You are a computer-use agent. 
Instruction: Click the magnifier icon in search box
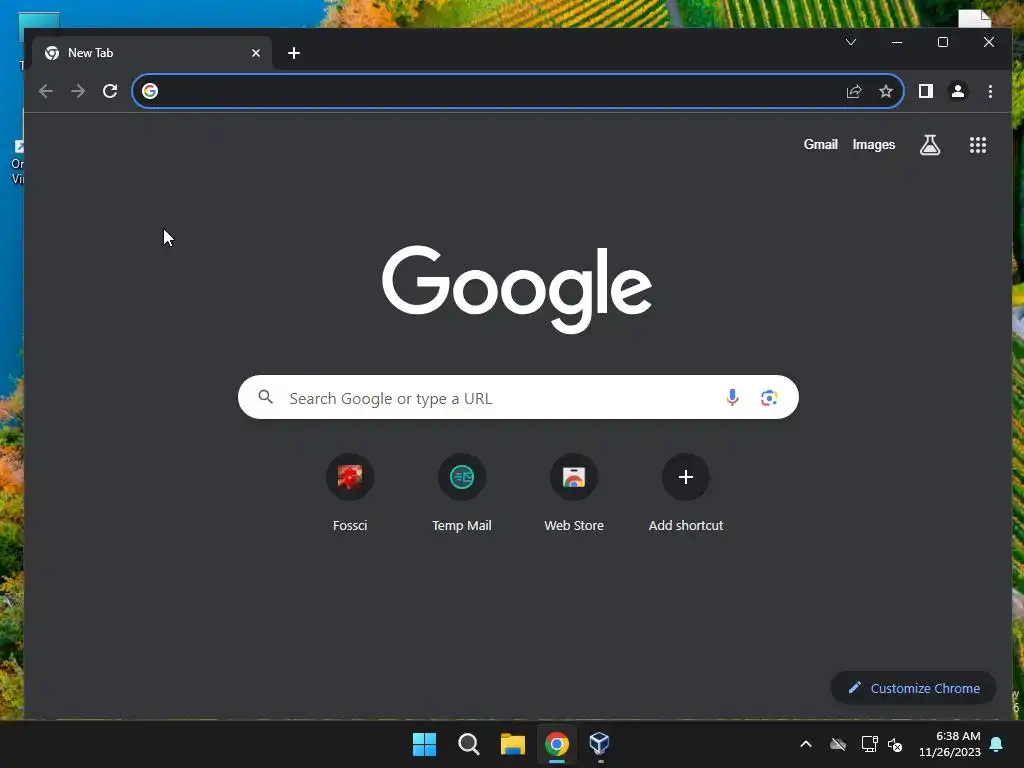click(x=265, y=396)
